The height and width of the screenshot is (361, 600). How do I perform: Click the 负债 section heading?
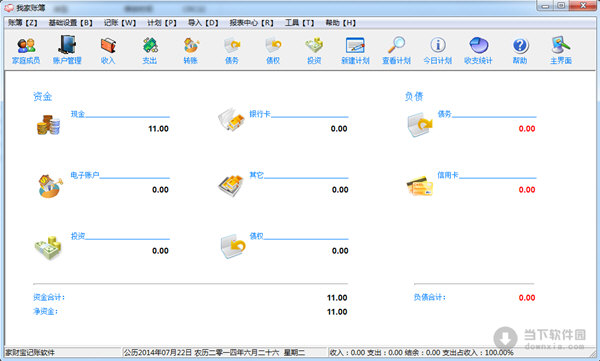tap(414, 96)
